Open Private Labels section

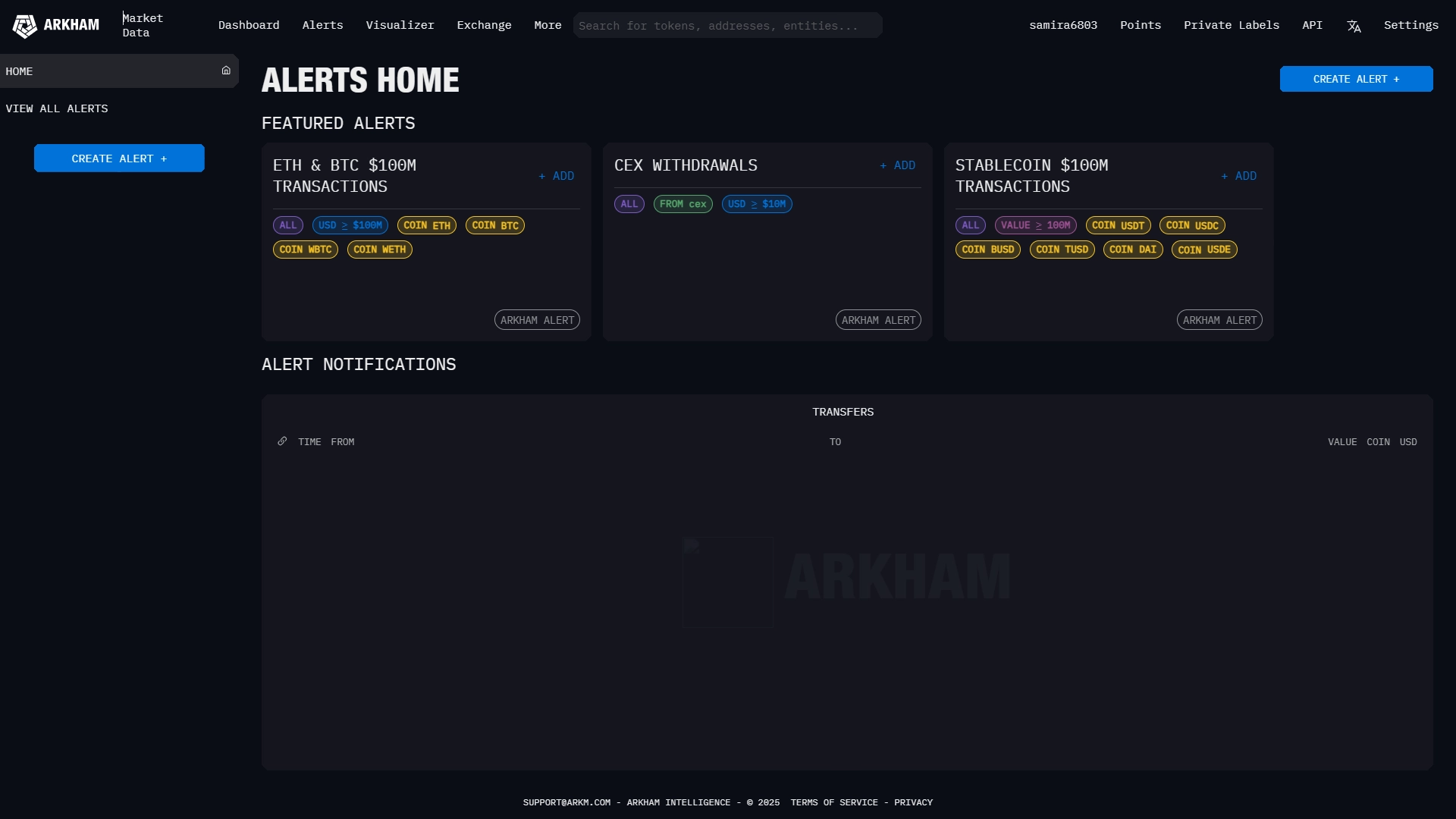pos(1231,25)
